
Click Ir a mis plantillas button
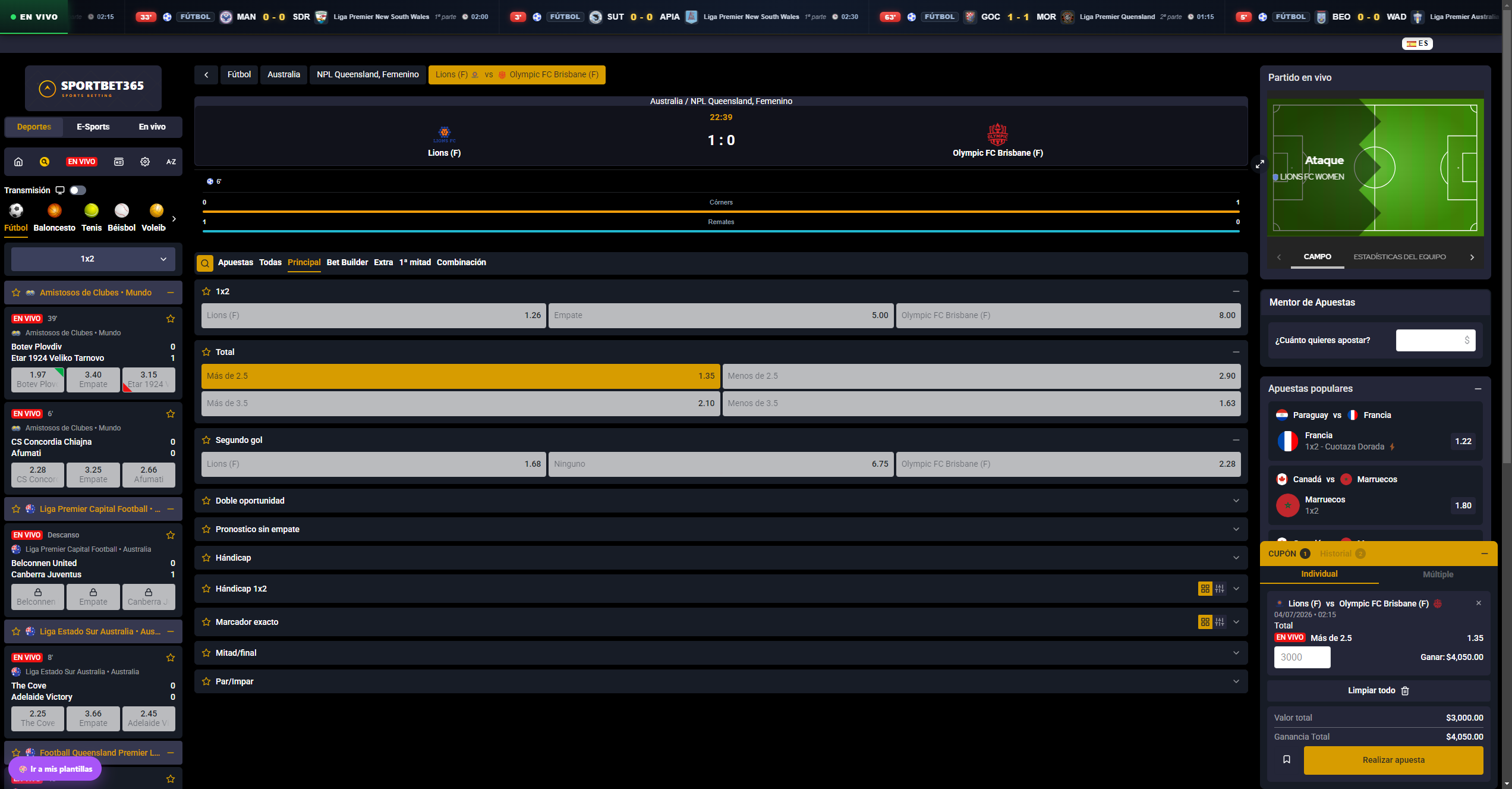(55, 769)
